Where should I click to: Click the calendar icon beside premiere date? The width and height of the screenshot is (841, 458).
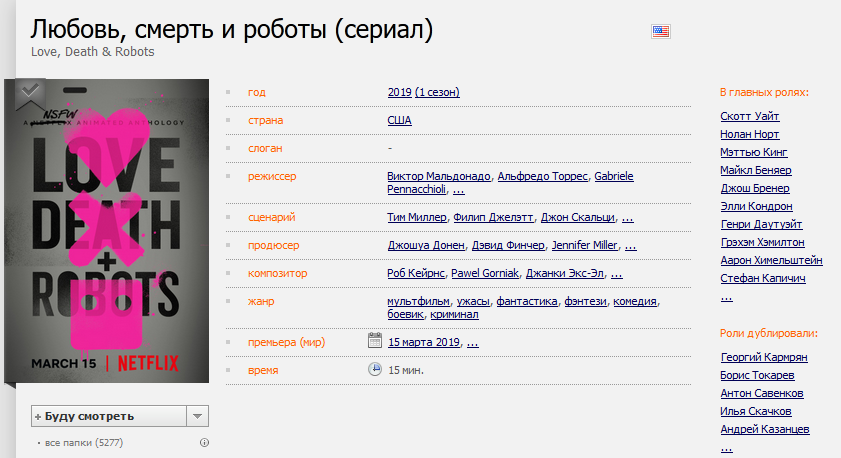click(x=375, y=341)
